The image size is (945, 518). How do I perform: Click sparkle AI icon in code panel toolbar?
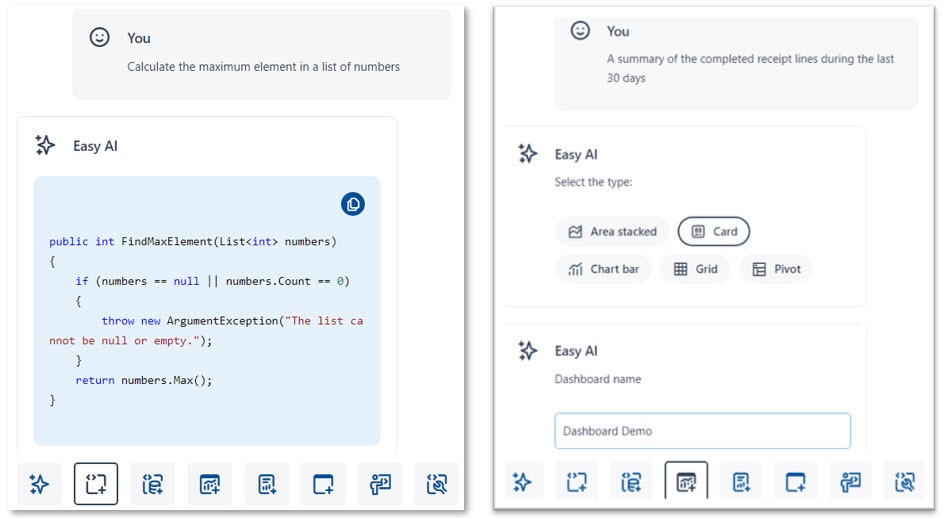tap(39, 484)
